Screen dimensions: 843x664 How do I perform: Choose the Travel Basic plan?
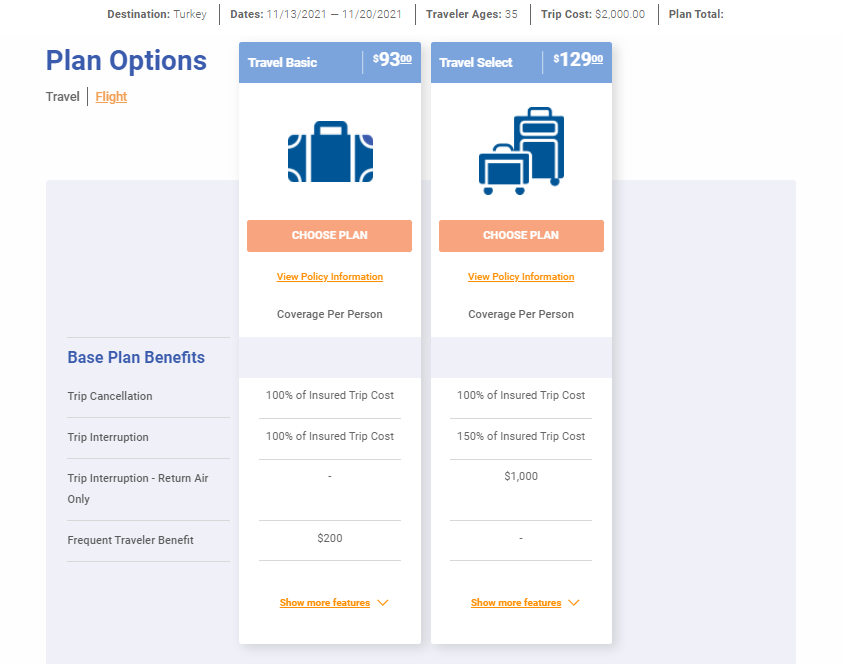point(330,235)
